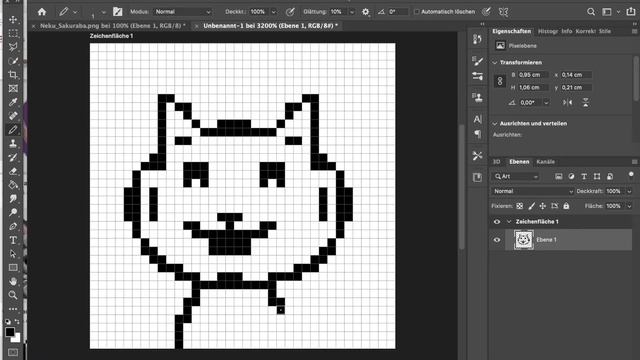This screenshot has width=640, height=360.
Task: Select the Paint Bucket tool
Action: click(13, 185)
